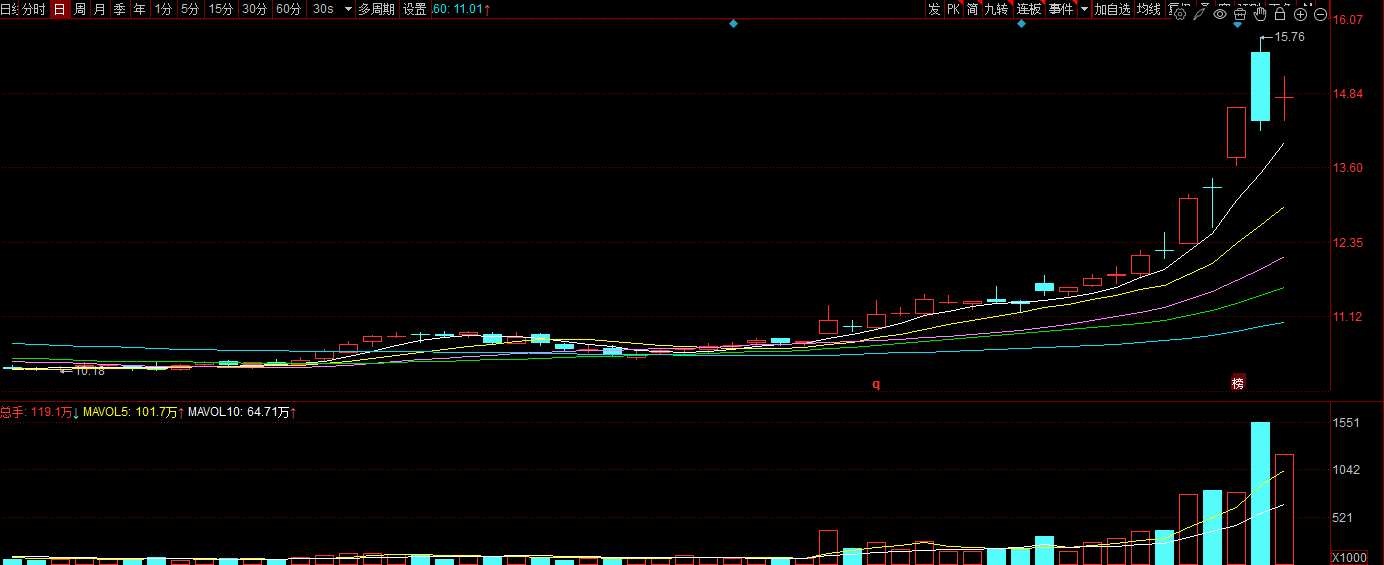Switch to 分时 intraday chart tab
Image resolution: width=1384 pixels, height=565 pixels.
pyautogui.click(x=34, y=9)
